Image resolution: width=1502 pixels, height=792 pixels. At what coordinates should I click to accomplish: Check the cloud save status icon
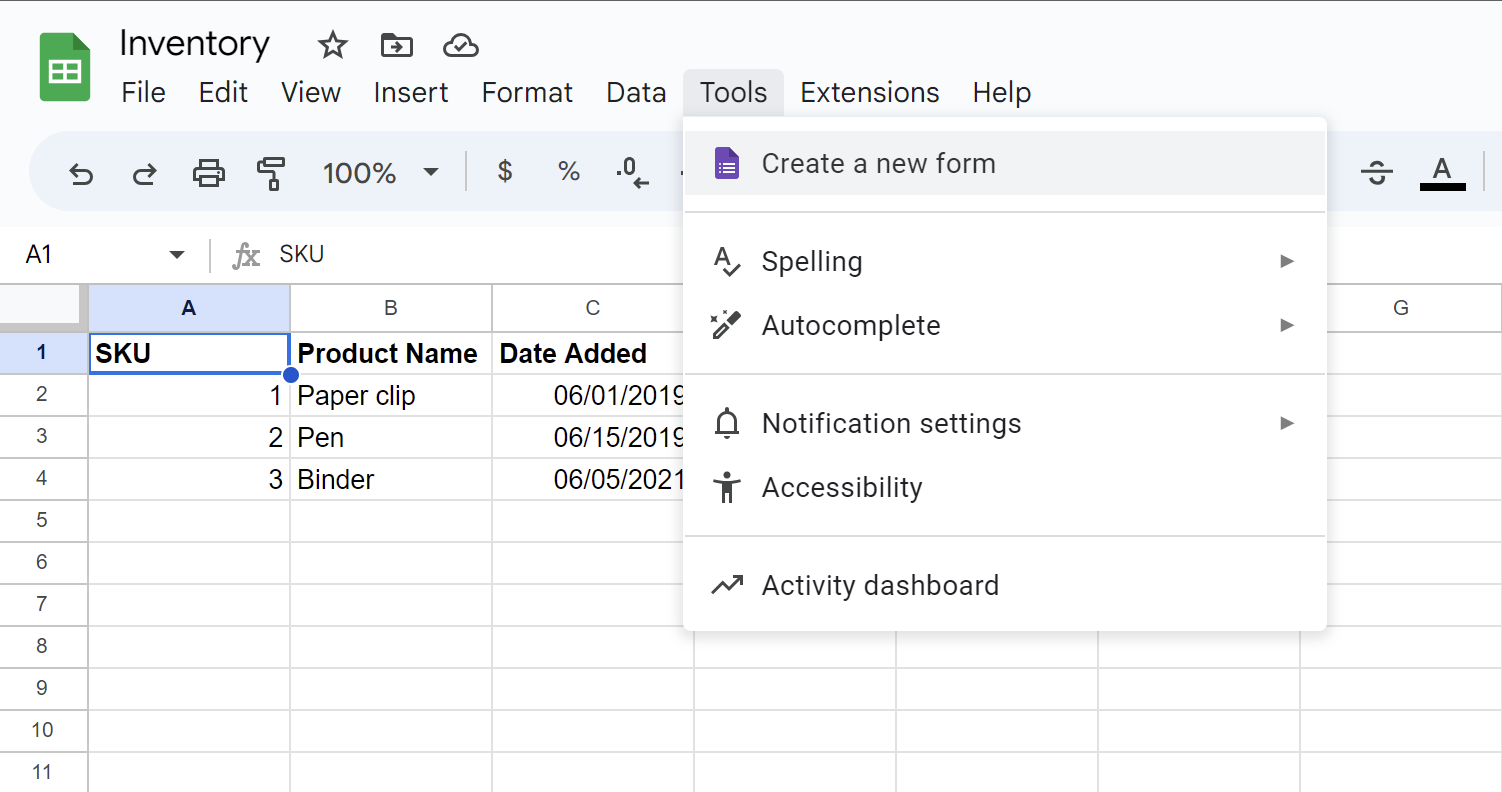pyautogui.click(x=460, y=45)
